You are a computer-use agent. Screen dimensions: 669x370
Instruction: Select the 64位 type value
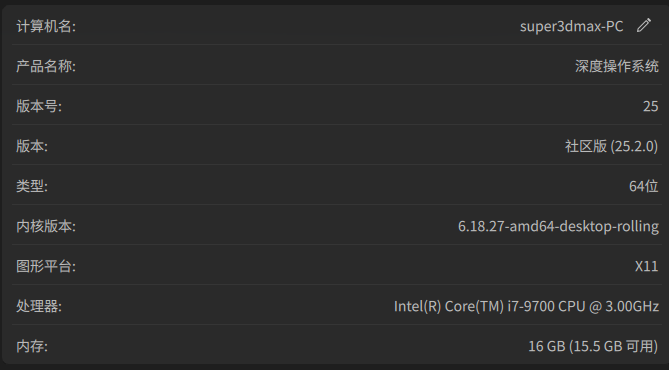pos(643,186)
